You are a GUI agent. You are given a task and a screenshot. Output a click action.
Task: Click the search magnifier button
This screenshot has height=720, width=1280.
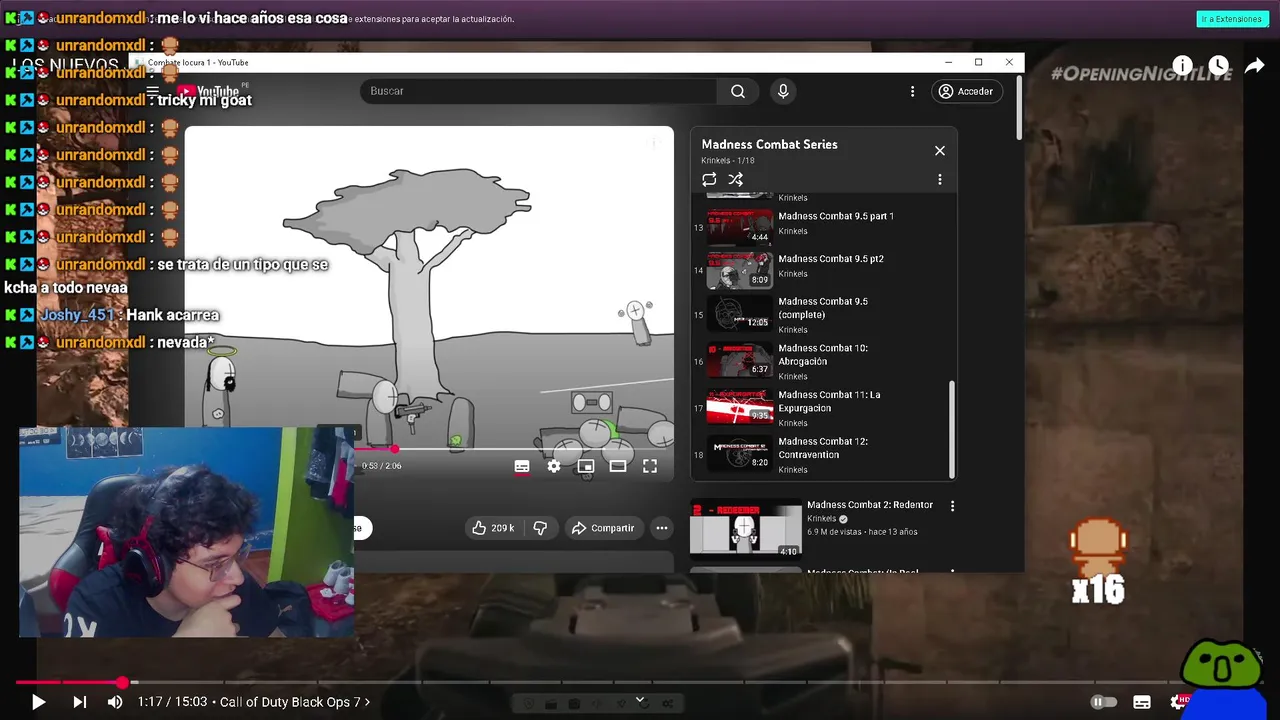(738, 91)
